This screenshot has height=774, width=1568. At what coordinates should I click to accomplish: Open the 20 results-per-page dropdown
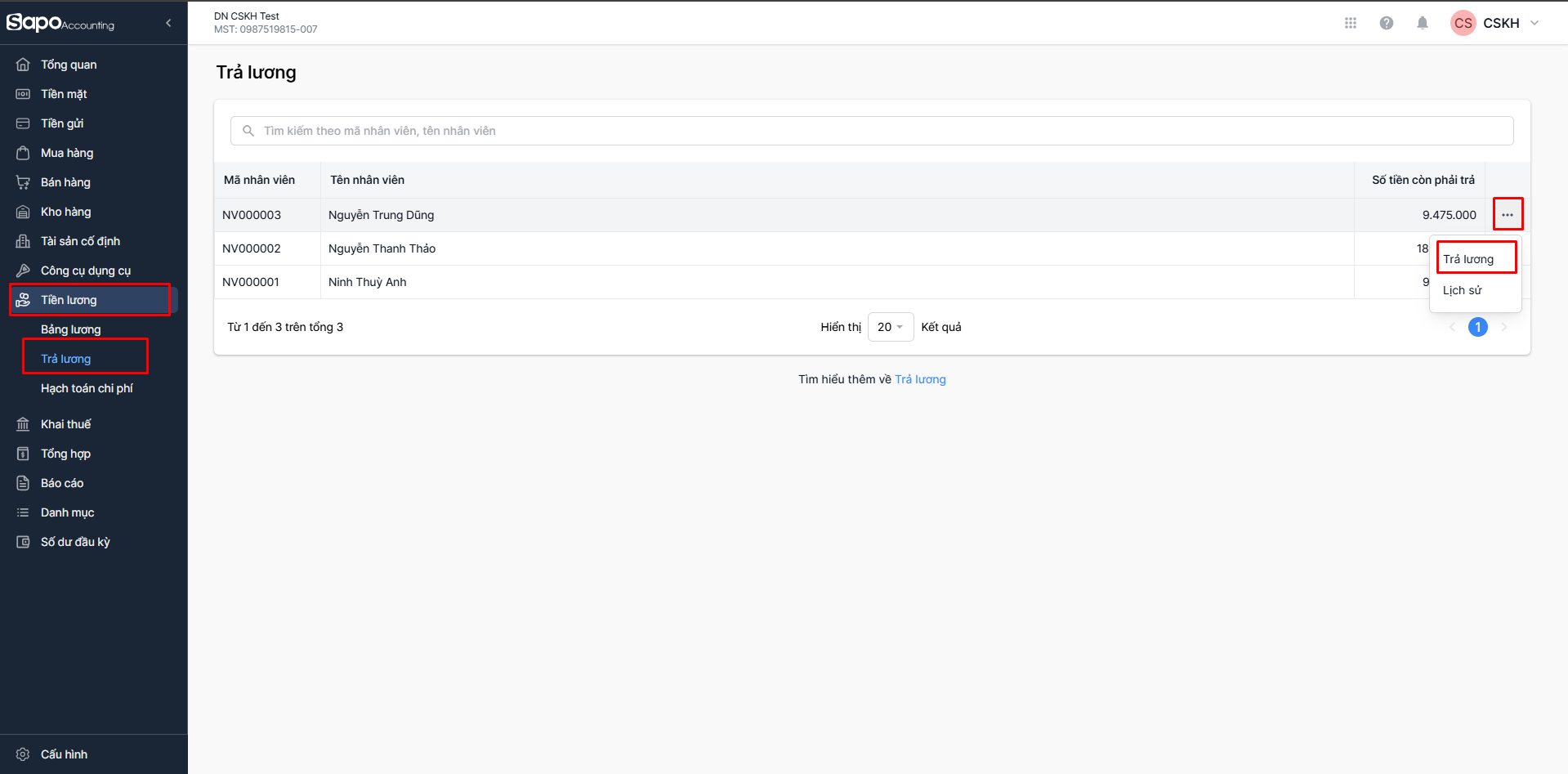click(x=890, y=327)
